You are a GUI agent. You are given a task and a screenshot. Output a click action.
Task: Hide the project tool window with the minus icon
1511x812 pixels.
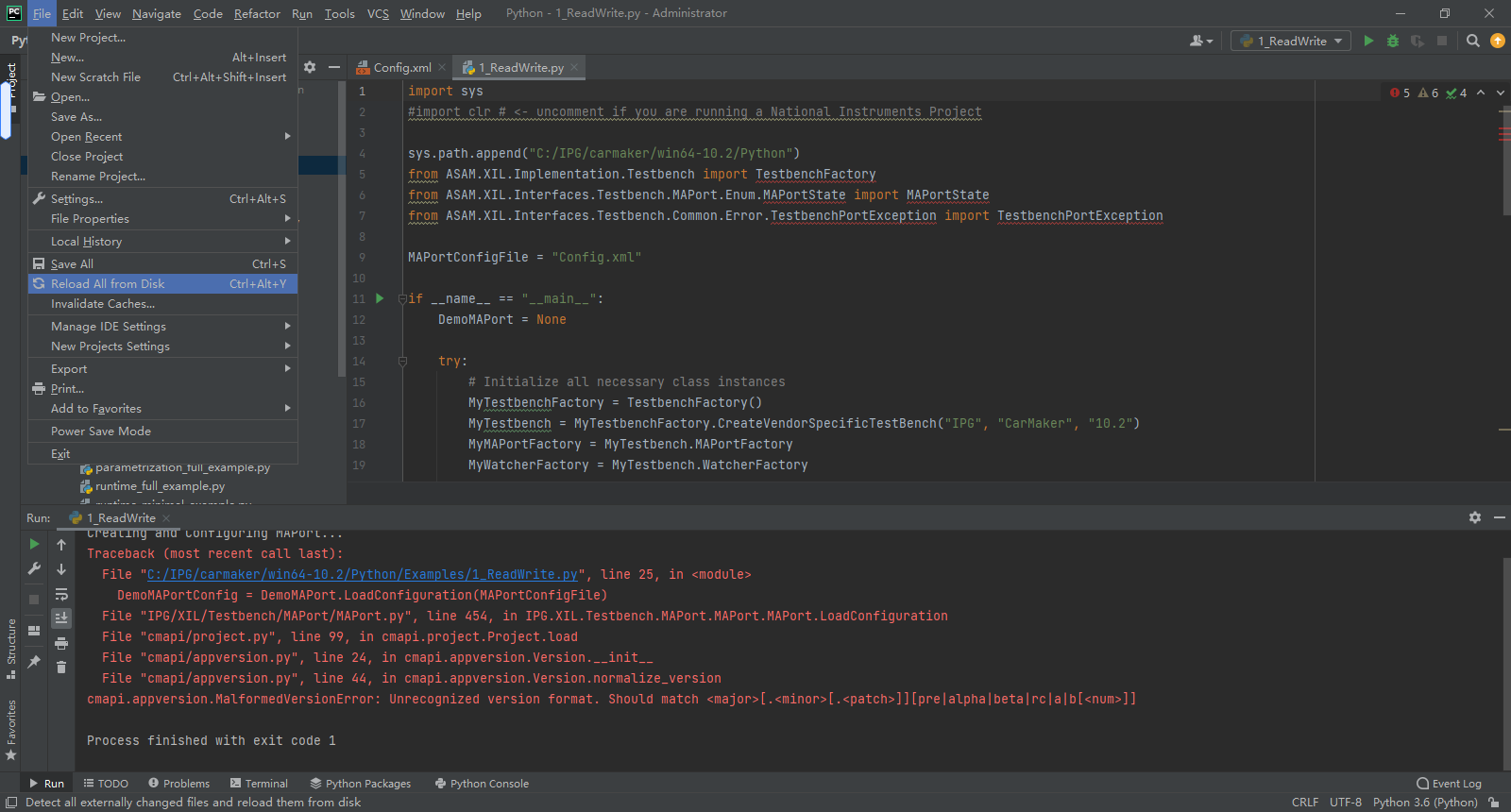coord(333,67)
